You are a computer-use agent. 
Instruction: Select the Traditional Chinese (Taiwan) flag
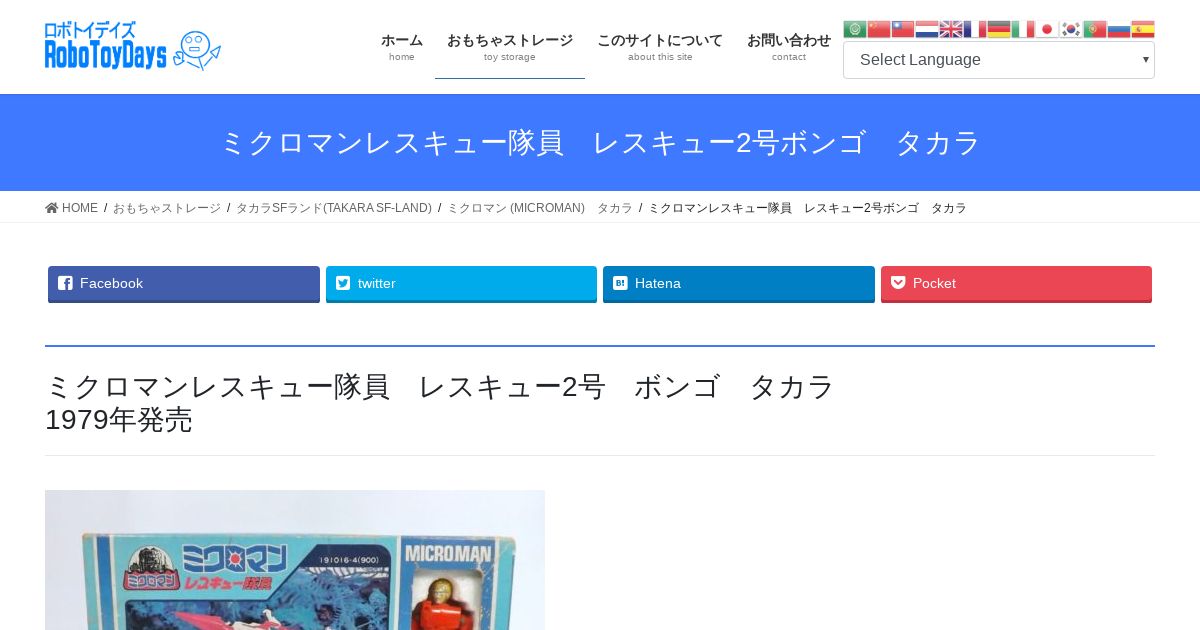click(903, 29)
